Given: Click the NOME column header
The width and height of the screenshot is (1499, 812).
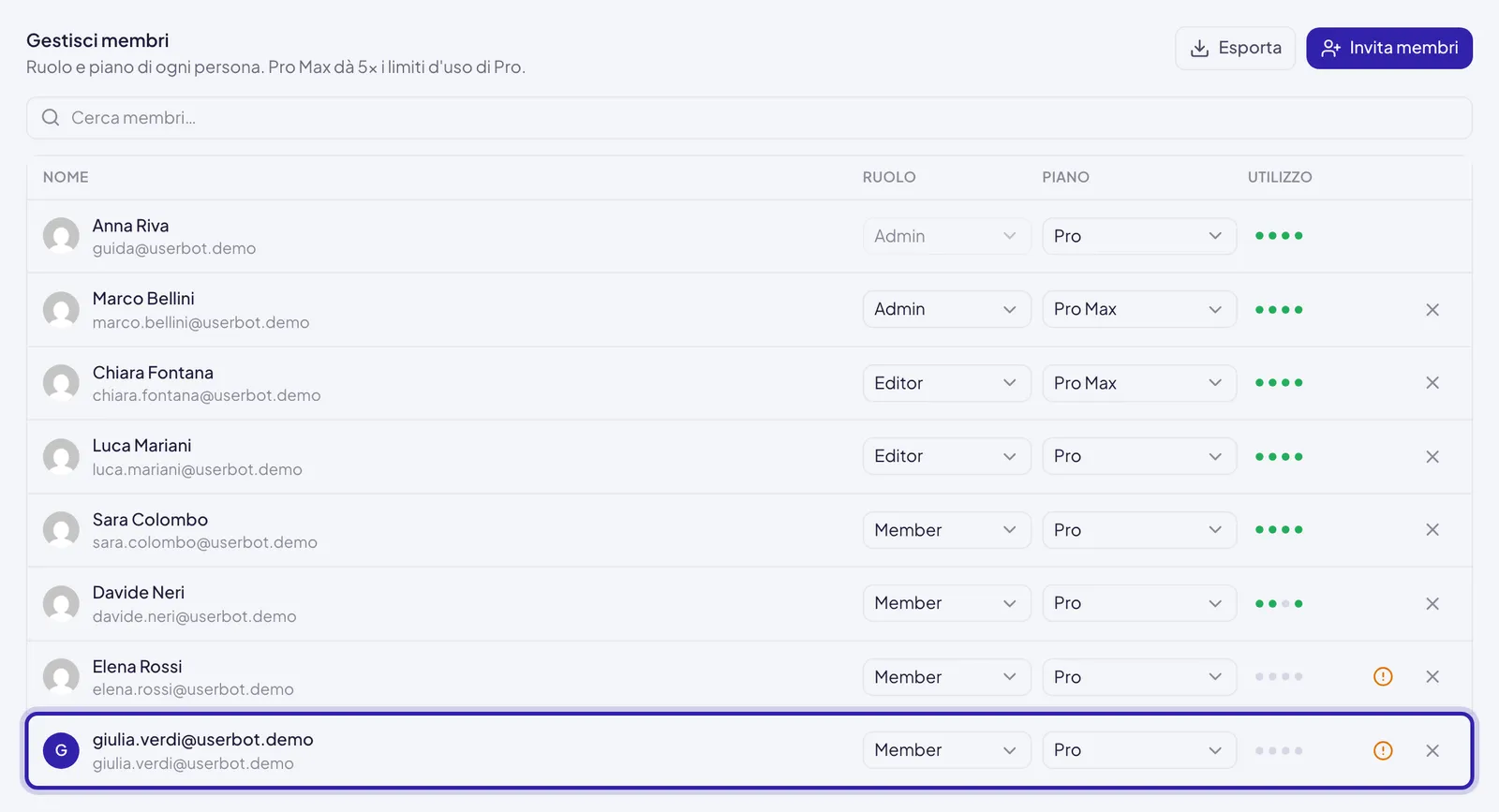Looking at the screenshot, I should [x=66, y=177].
